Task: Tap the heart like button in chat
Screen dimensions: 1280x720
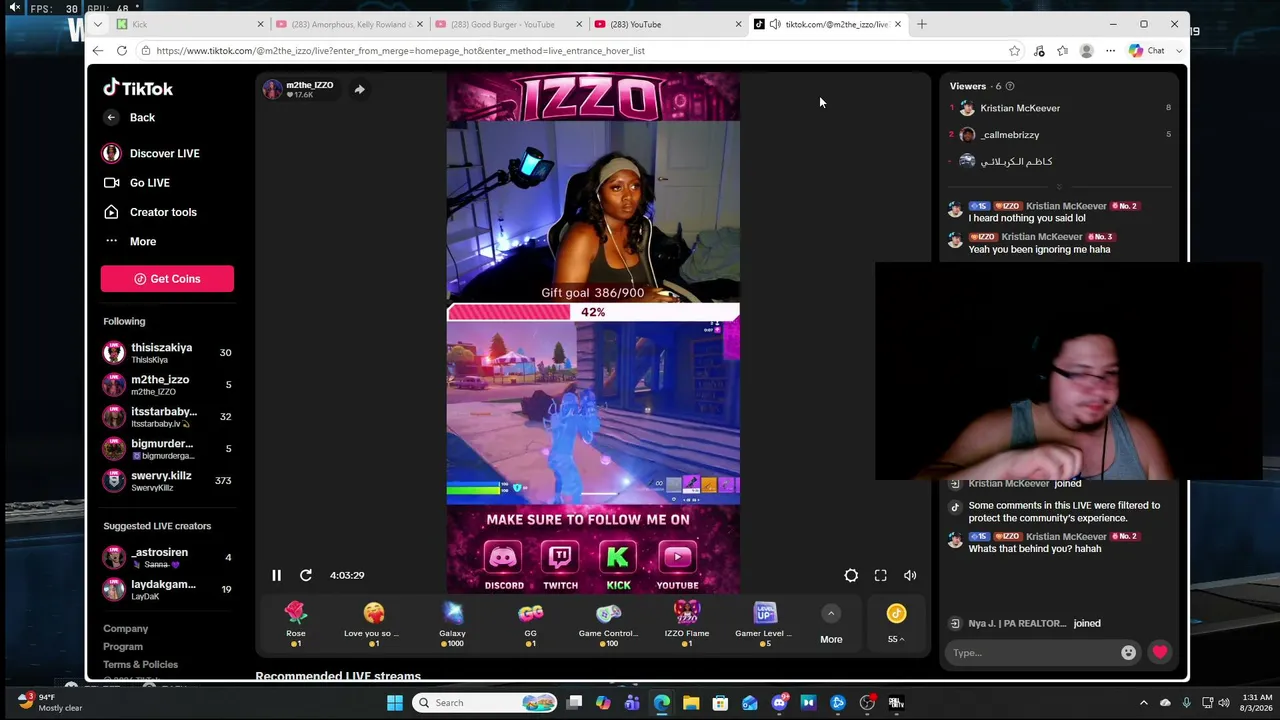Action: [1160, 653]
